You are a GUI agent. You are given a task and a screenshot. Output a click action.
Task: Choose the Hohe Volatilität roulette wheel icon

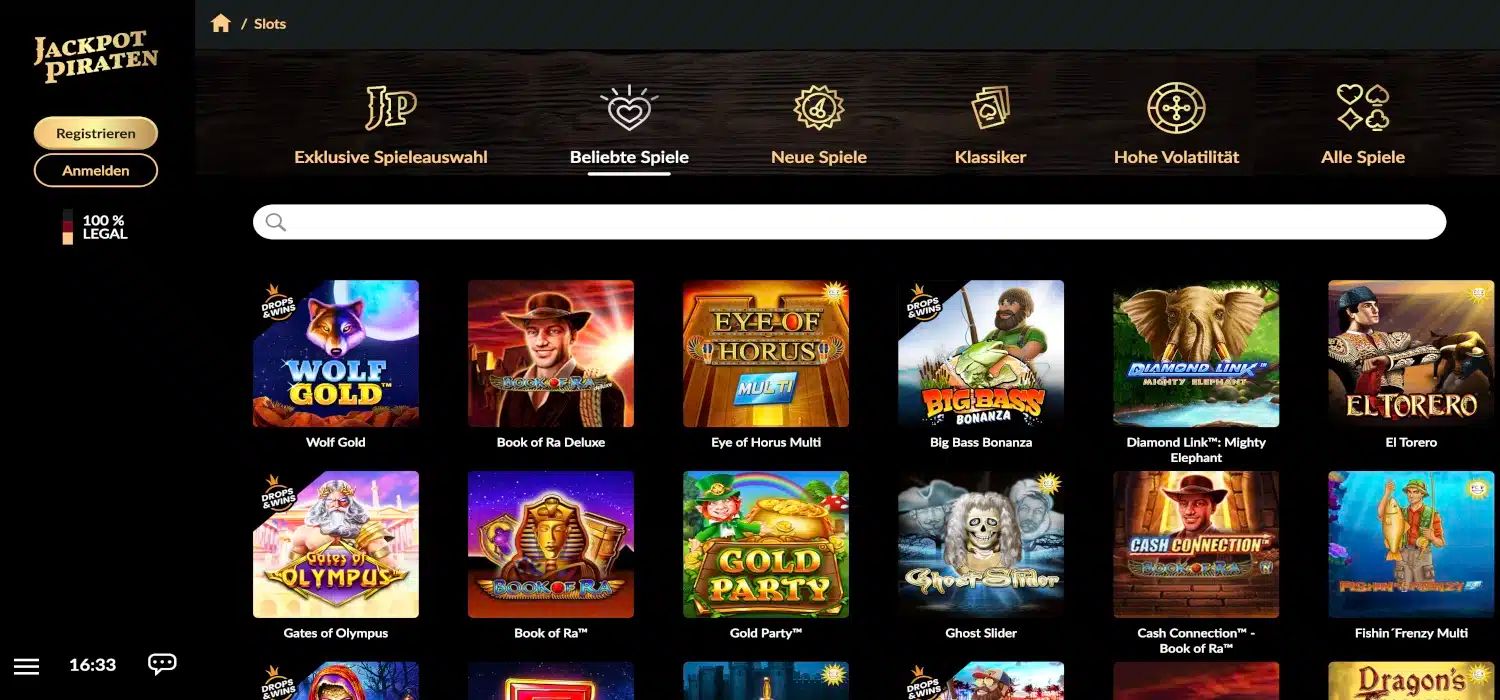pos(1176,108)
